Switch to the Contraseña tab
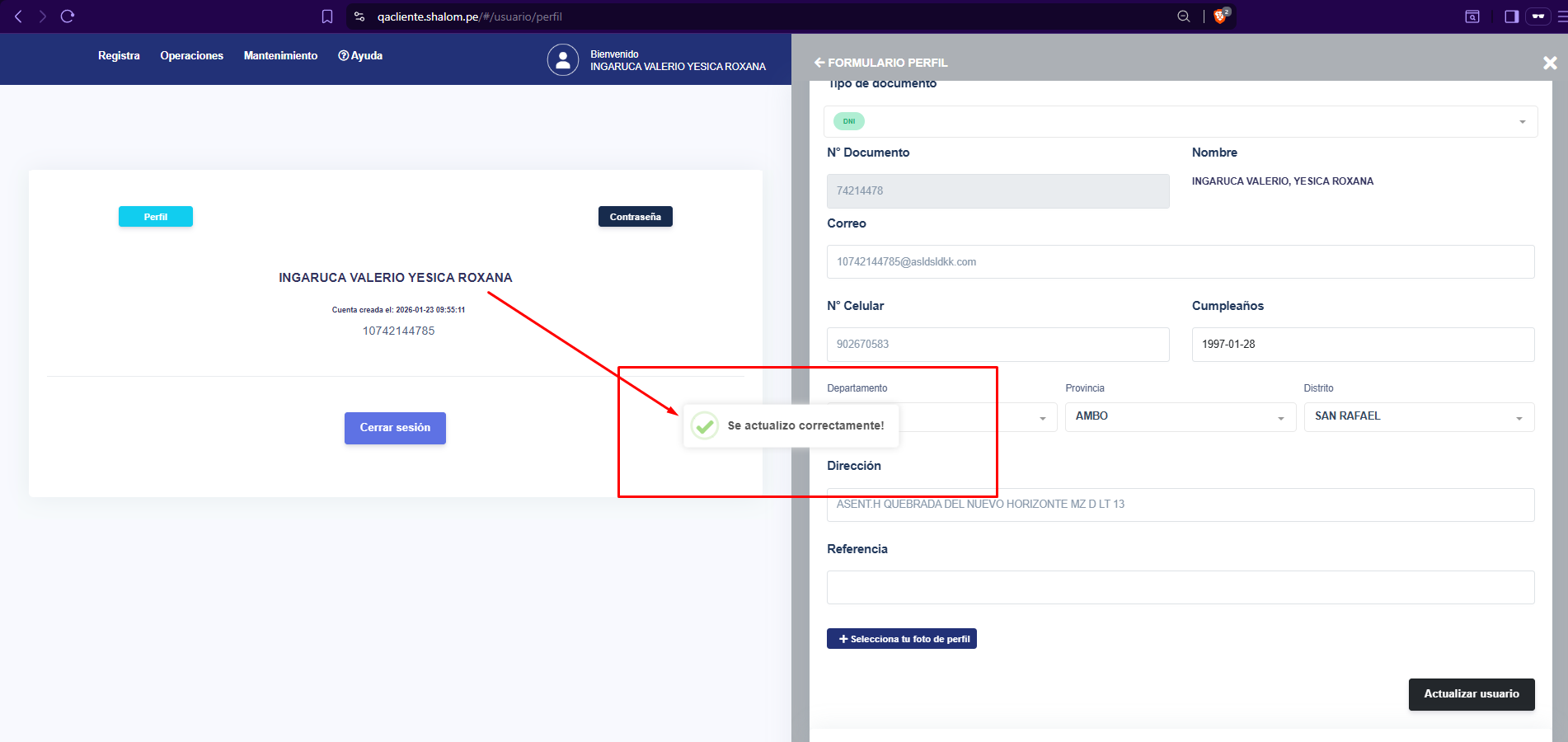 pos(635,217)
